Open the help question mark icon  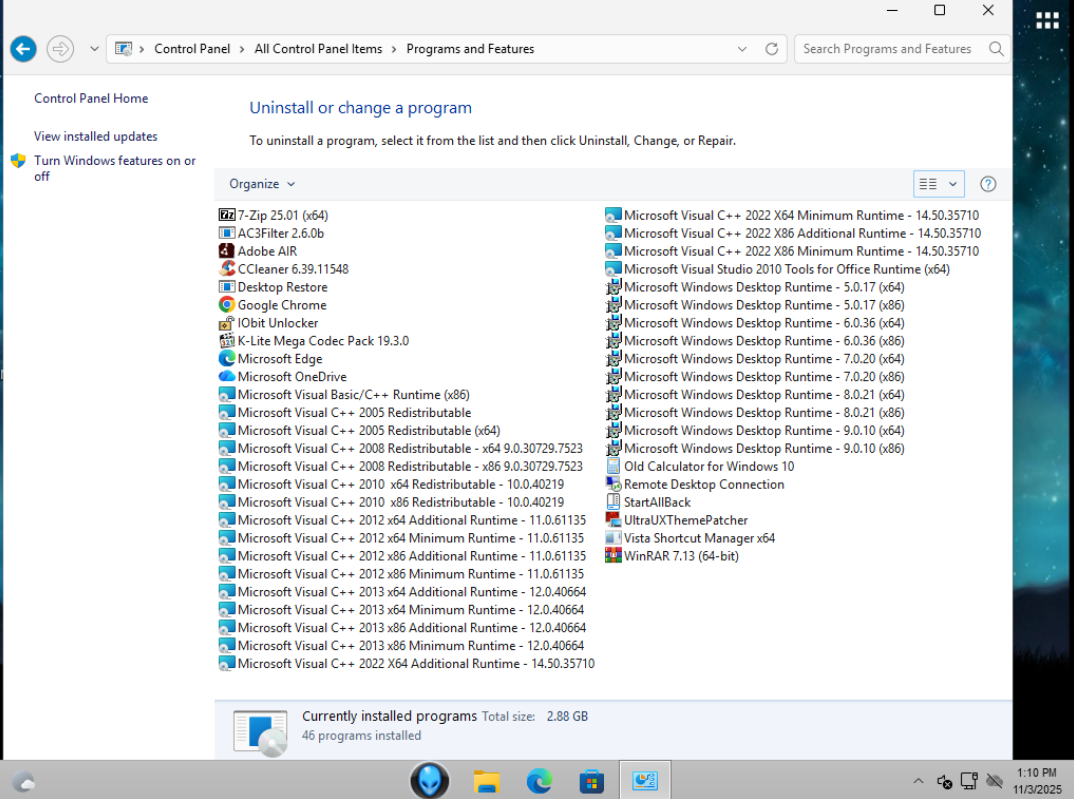(988, 183)
